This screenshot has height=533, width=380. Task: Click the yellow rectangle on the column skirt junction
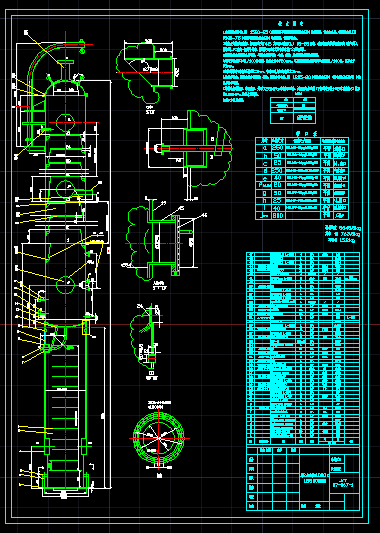tap(86, 327)
